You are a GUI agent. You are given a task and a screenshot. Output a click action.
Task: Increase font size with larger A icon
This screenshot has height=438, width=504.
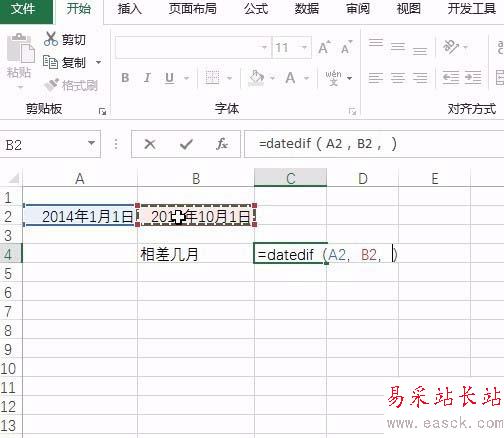click(x=324, y=47)
